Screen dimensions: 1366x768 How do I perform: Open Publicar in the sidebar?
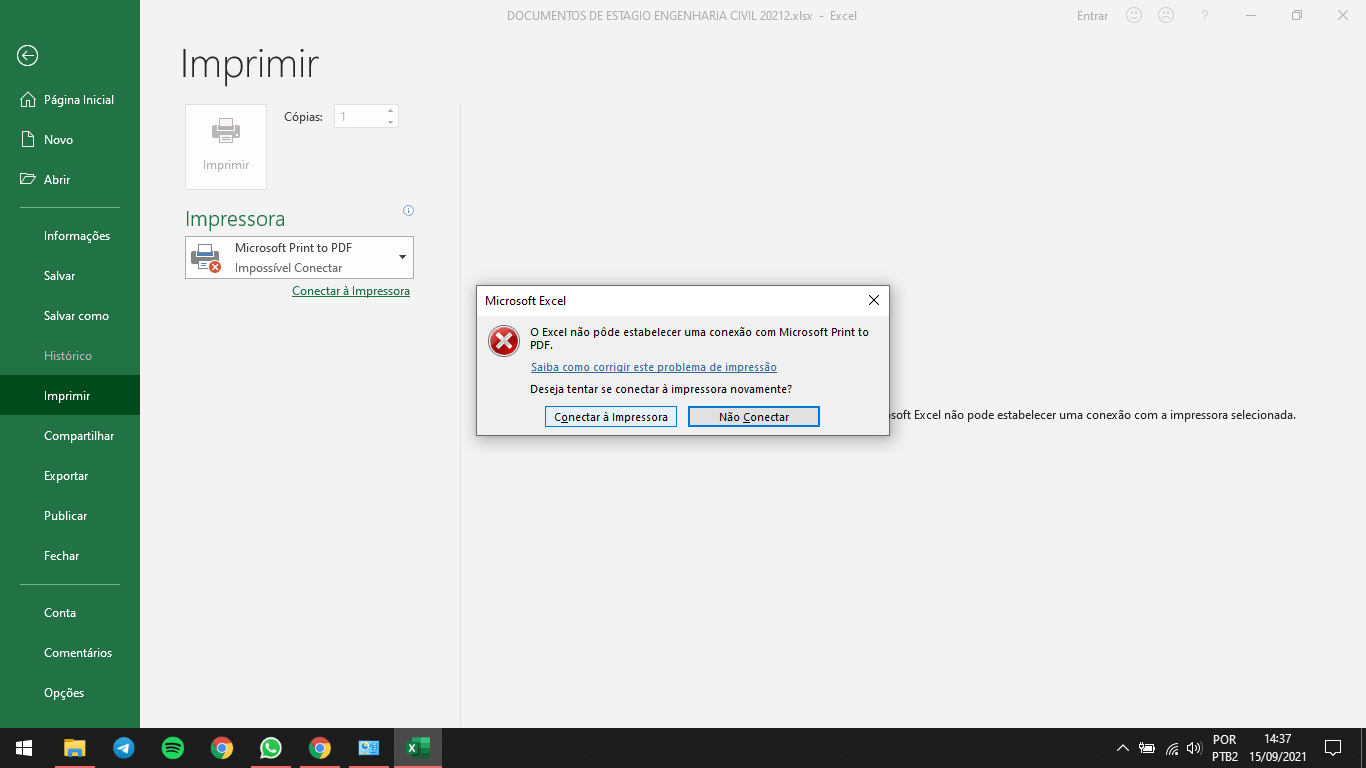coord(70,516)
